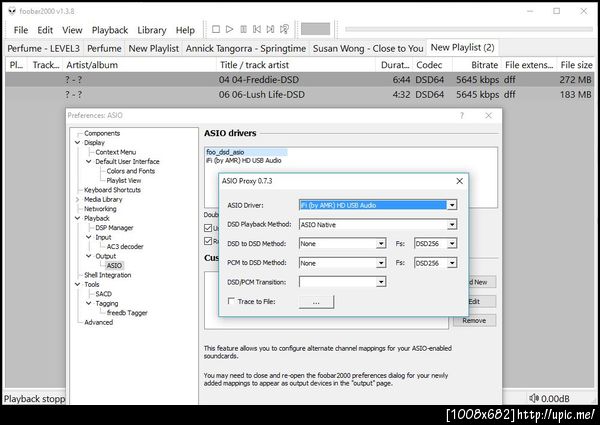Click the Codec column header

(433, 65)
